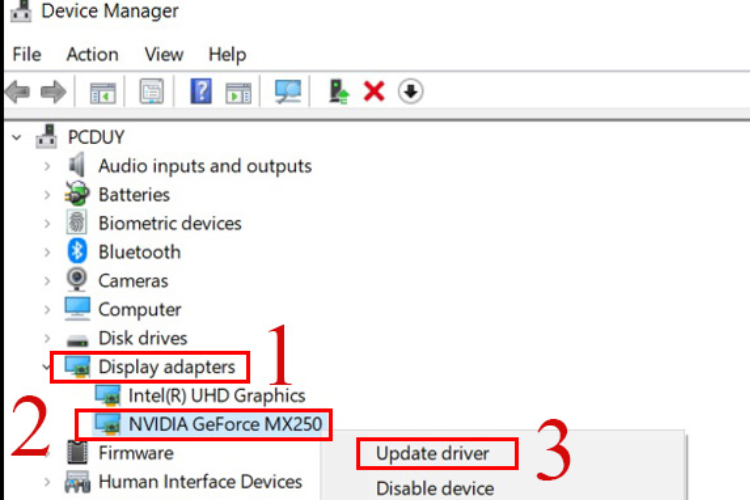The height and width of the screenshot is (500, 750).
Task: Open Properties from the toolbar icon
Action: [151, 92]
